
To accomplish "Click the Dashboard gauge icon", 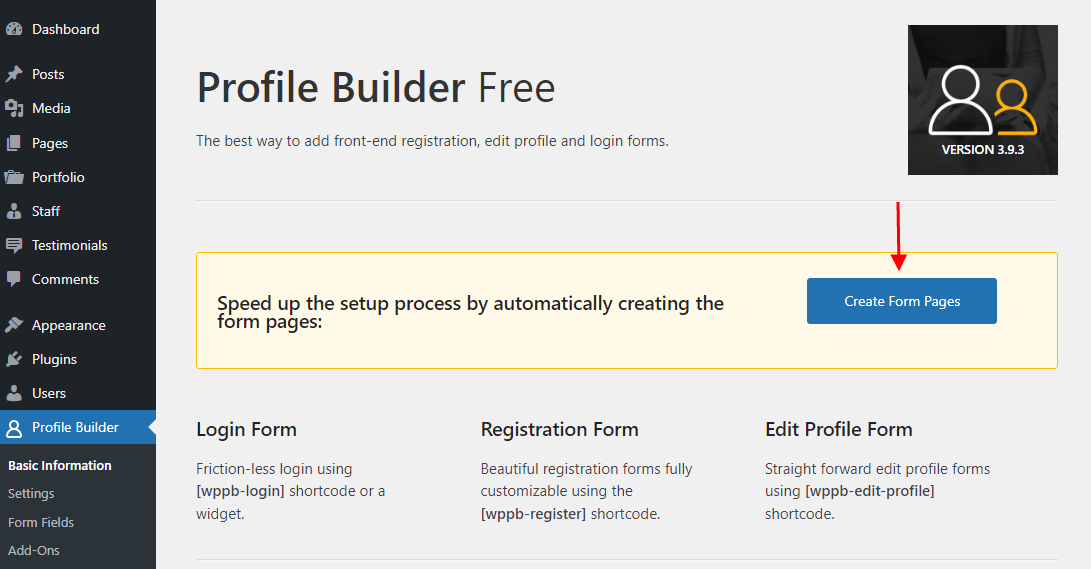I will (14, 30).
